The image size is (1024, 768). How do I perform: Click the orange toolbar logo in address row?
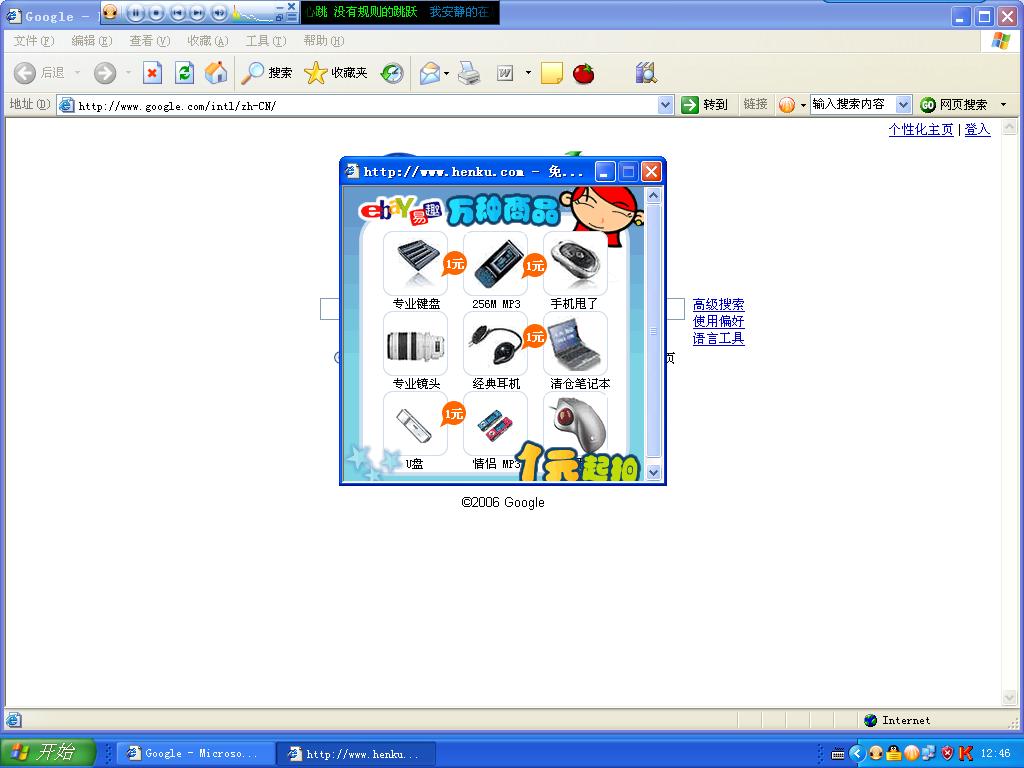787,104
